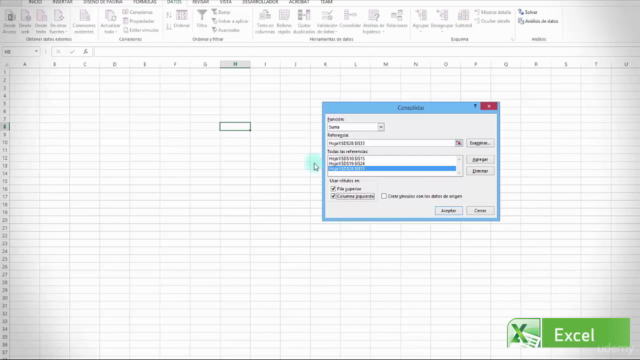Open Conexiones existentes
Viewport: 640px width, 360px height.
coord(84,21)
